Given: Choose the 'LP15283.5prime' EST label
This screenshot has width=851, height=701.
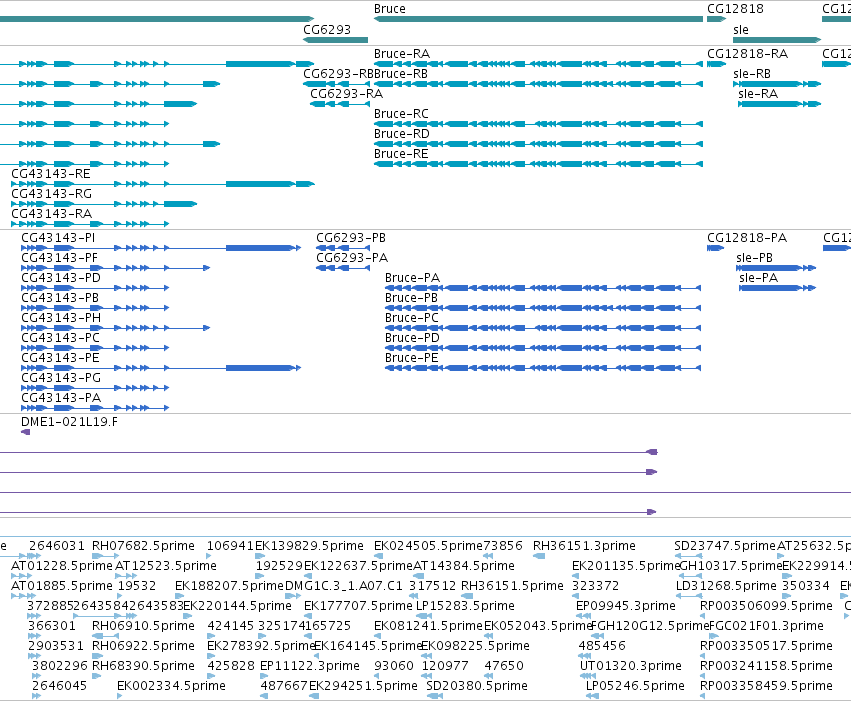Looking at the screenshot, I should (465, 606).
